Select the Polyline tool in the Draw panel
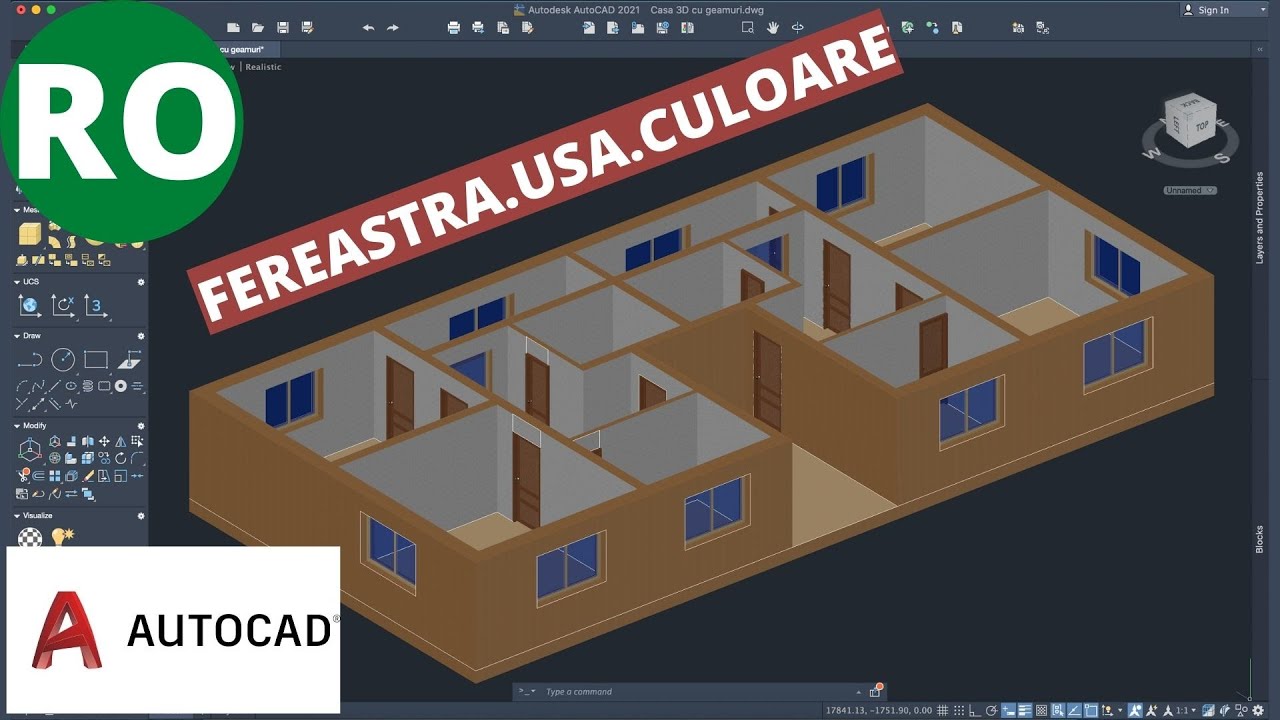This screenshot has width=1280, height=720. tap(30, 360)
